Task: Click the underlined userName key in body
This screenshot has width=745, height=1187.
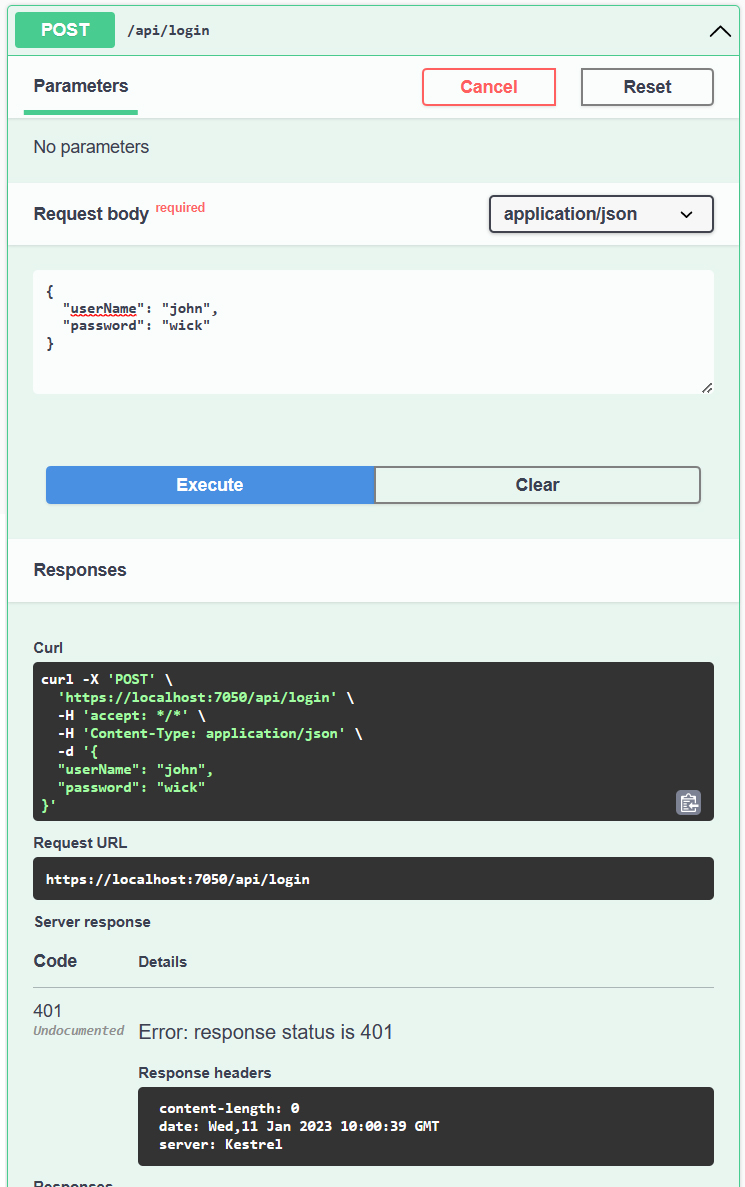Action: coord(102,309)
